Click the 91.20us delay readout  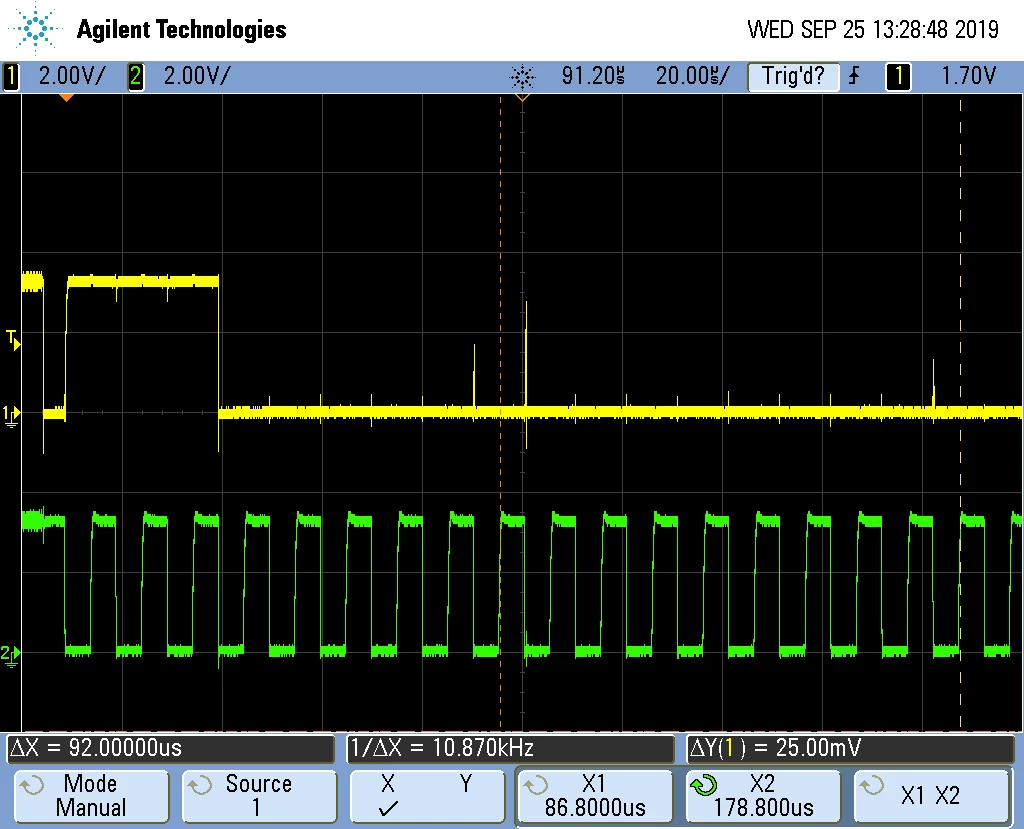(593, 76)
